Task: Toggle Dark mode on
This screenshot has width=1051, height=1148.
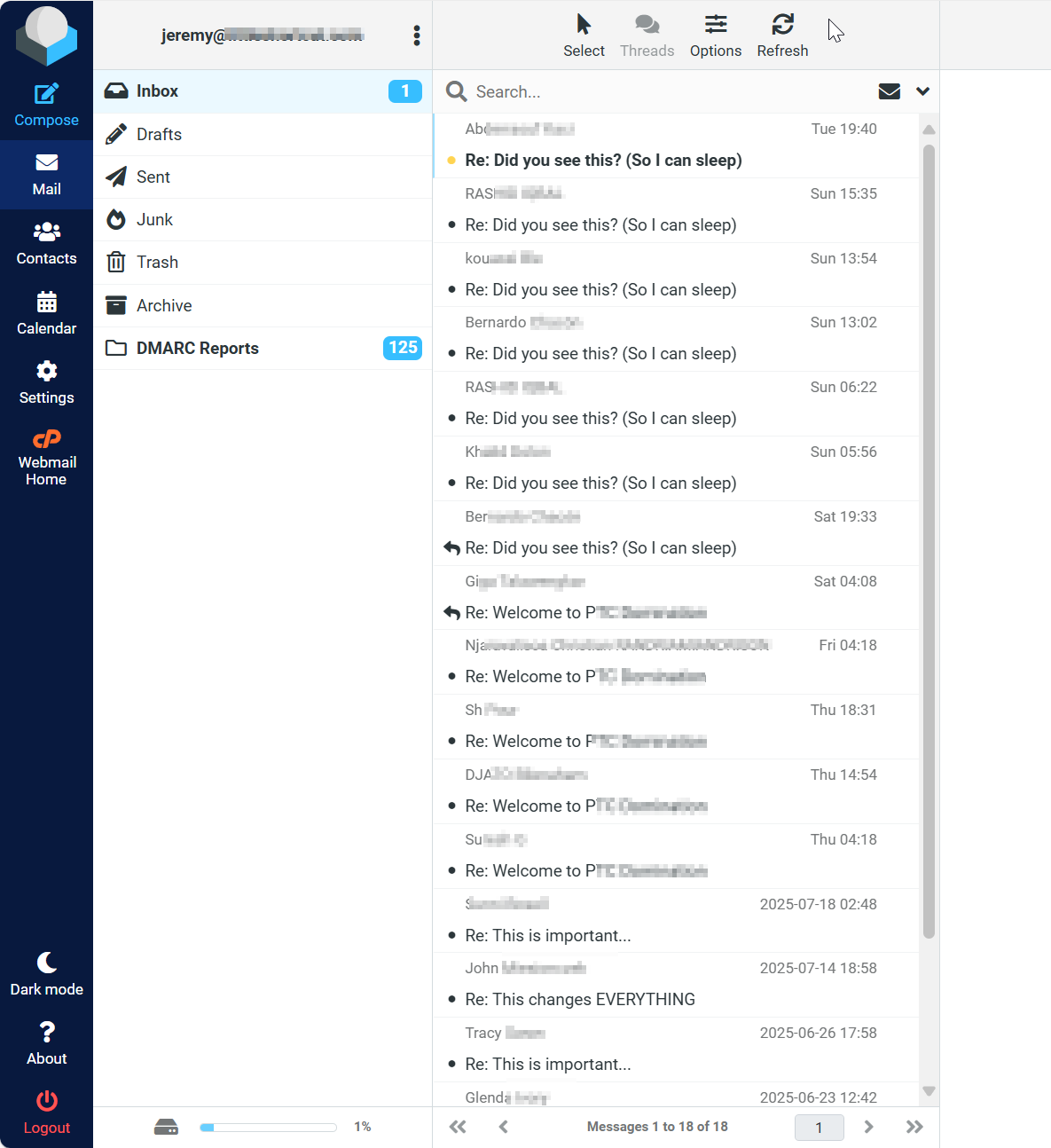Action: tap(46, 974)
